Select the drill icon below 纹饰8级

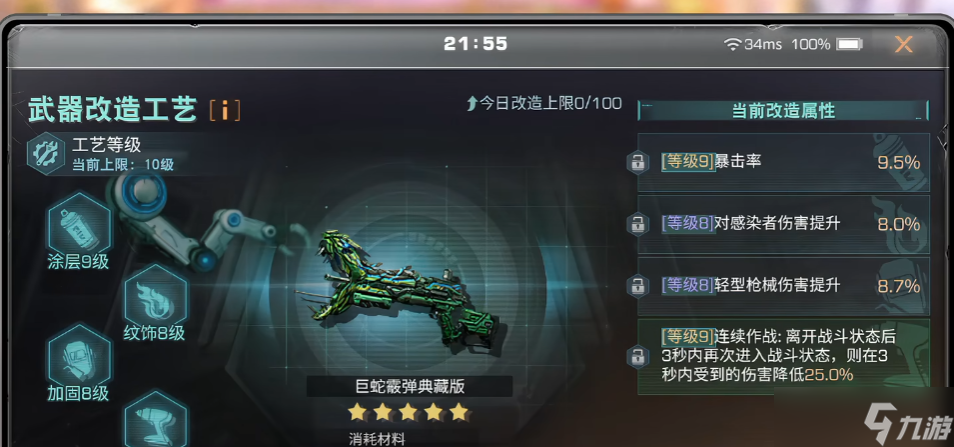pos(156,418)
